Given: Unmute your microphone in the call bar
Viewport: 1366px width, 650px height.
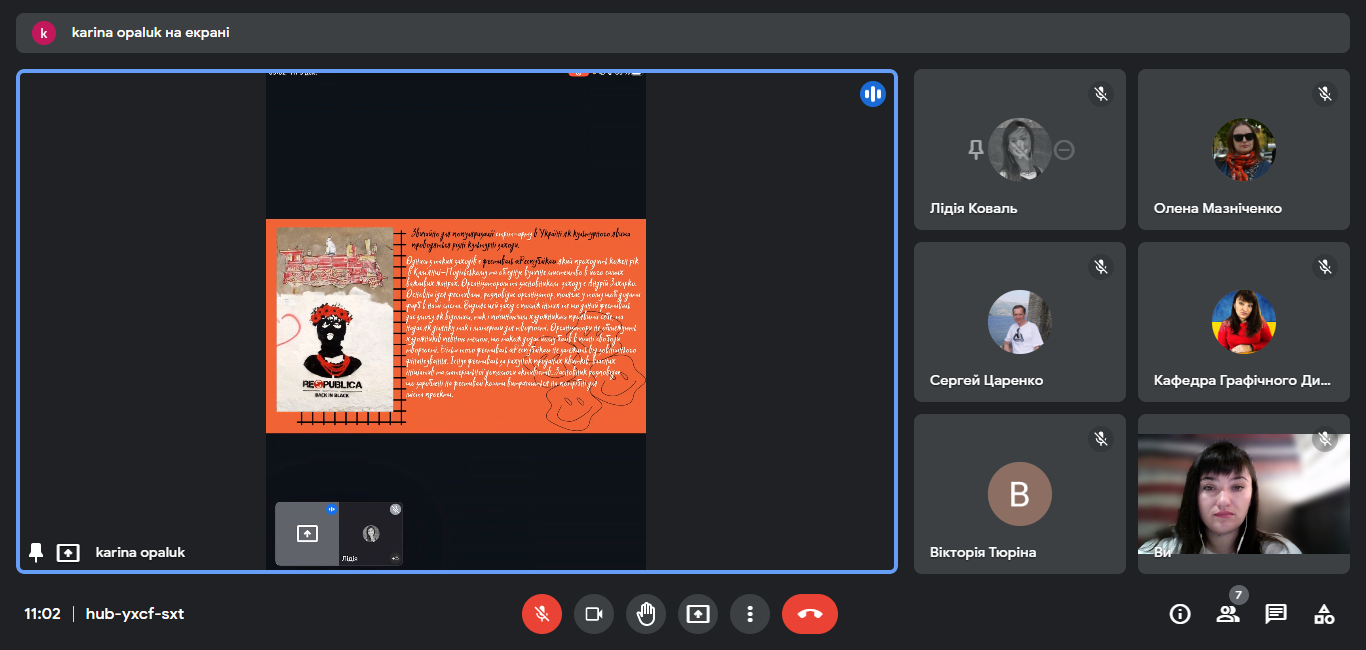Looking at the screenshot, I should 542,614.
